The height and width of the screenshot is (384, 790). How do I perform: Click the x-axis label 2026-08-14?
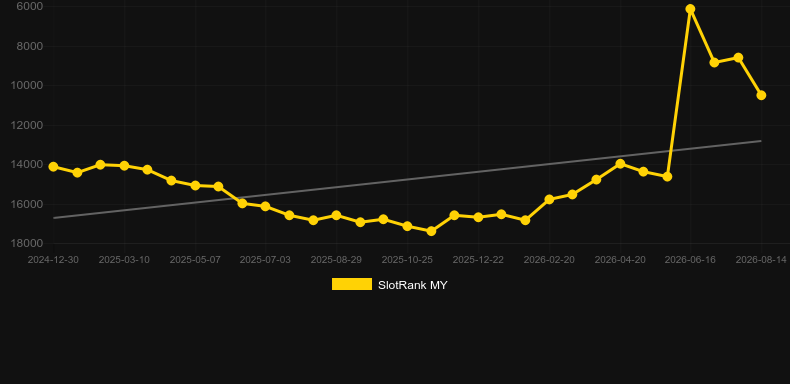[x=761, y=260]
